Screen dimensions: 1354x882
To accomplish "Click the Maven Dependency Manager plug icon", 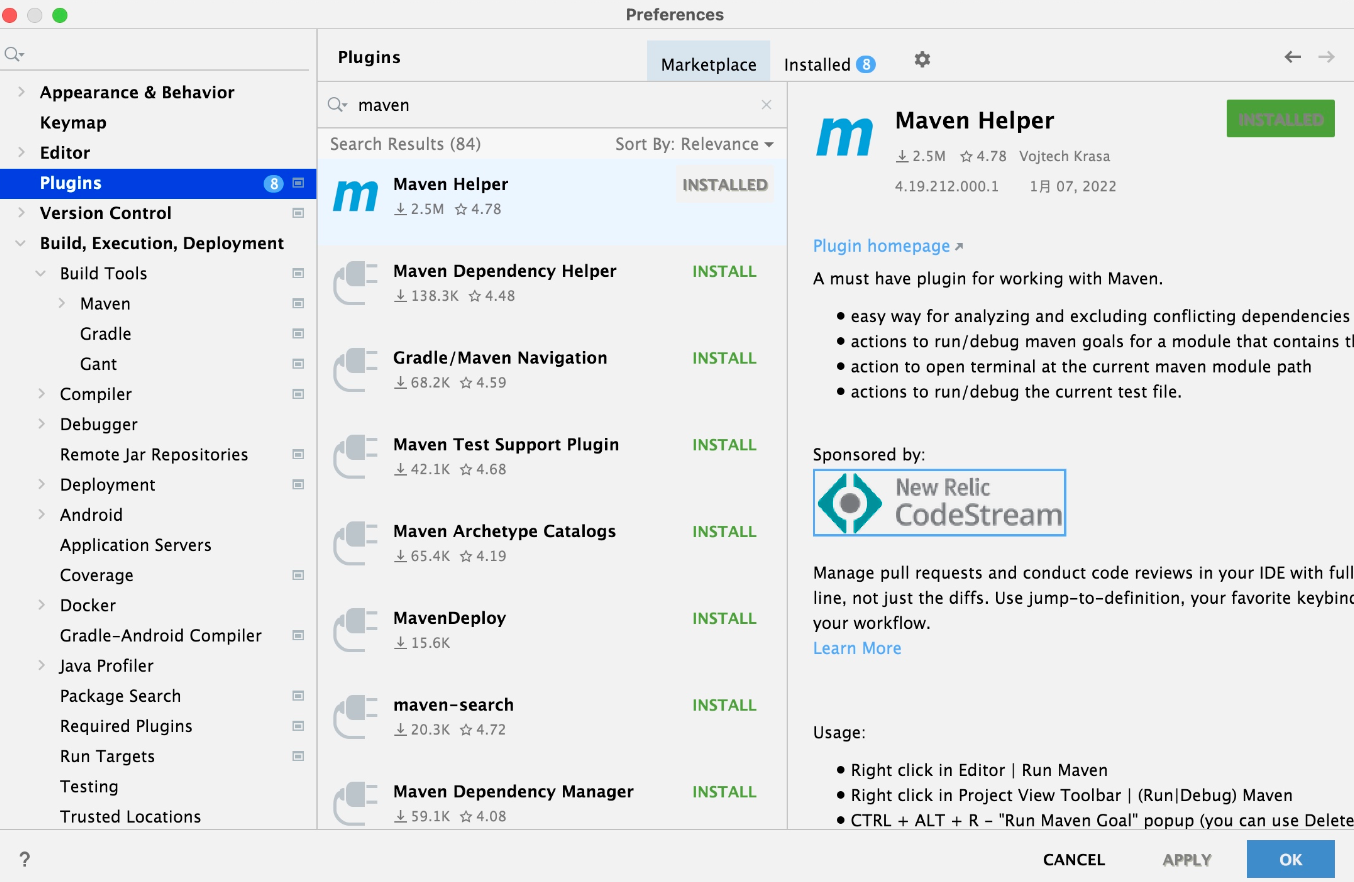I will pos(356,803).
